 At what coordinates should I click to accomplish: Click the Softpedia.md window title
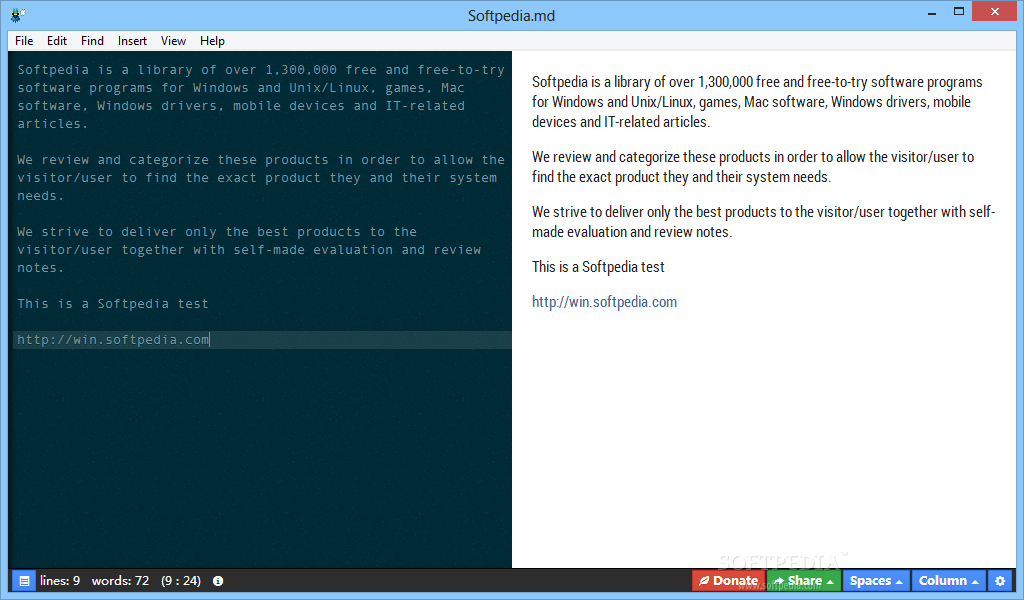[511, 16]
